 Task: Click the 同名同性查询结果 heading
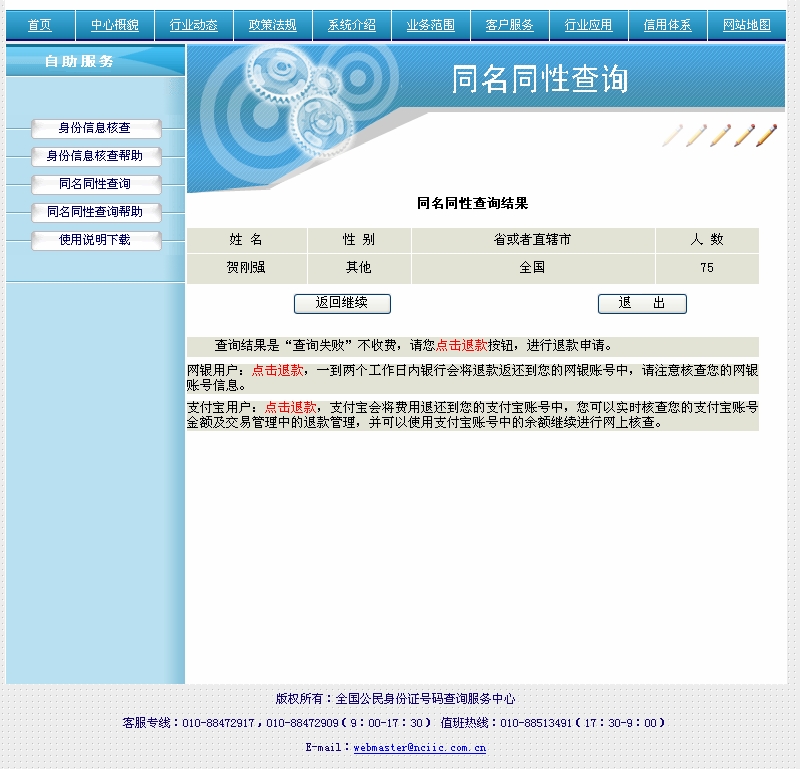click(x=472, y=203)
